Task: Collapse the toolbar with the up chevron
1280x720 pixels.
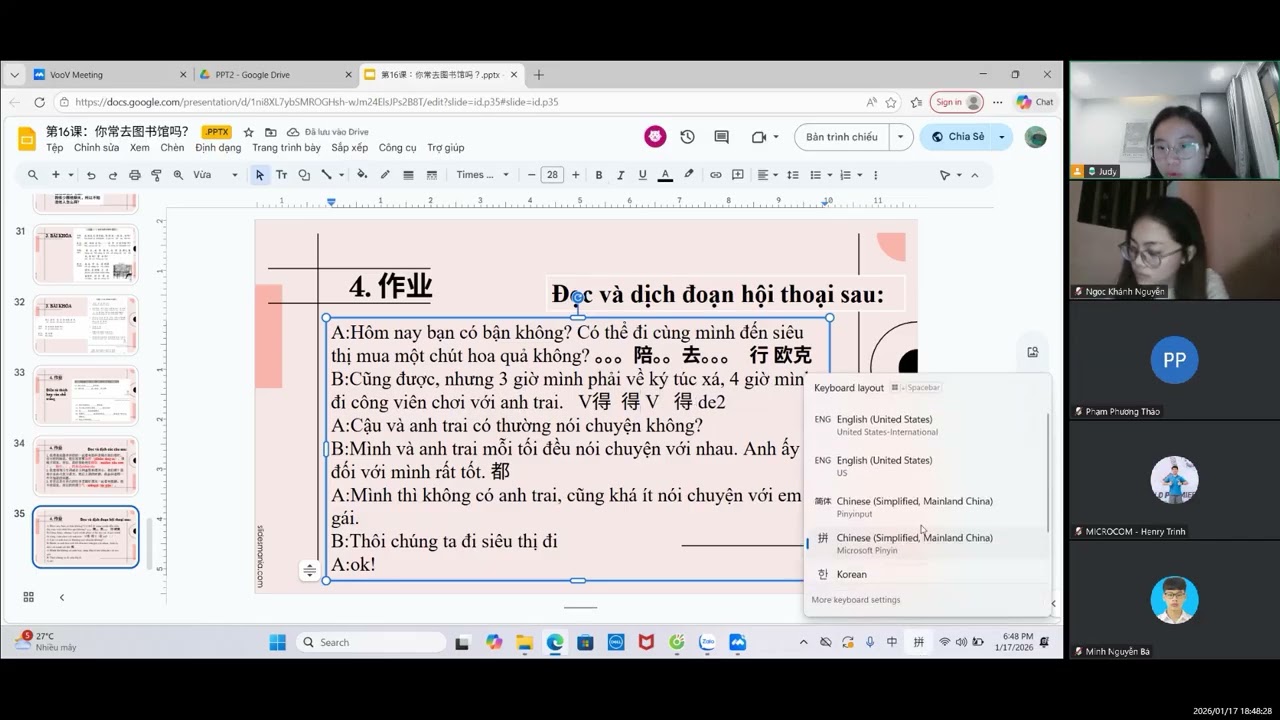Action: [975, 175]
